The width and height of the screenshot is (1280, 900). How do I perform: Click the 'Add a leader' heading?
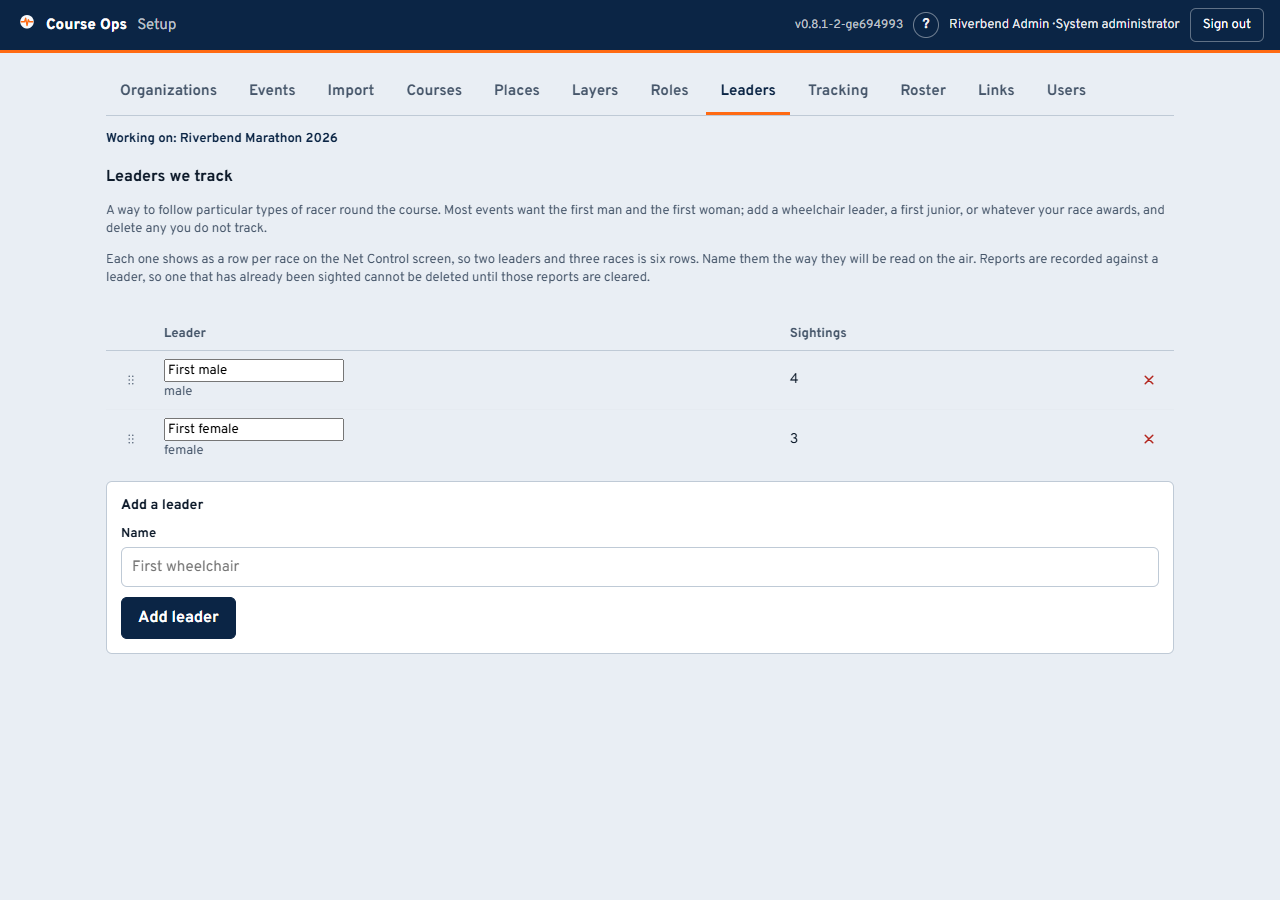pos(162,505)
